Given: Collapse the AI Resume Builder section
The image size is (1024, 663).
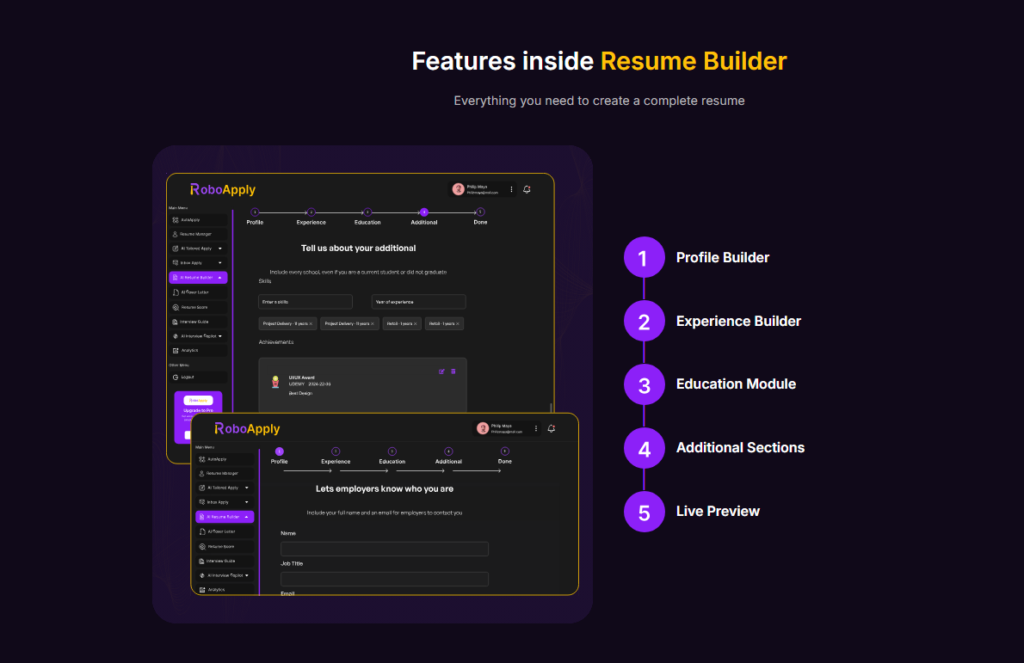Looking at the screenshot, I should tap(247, 517).
